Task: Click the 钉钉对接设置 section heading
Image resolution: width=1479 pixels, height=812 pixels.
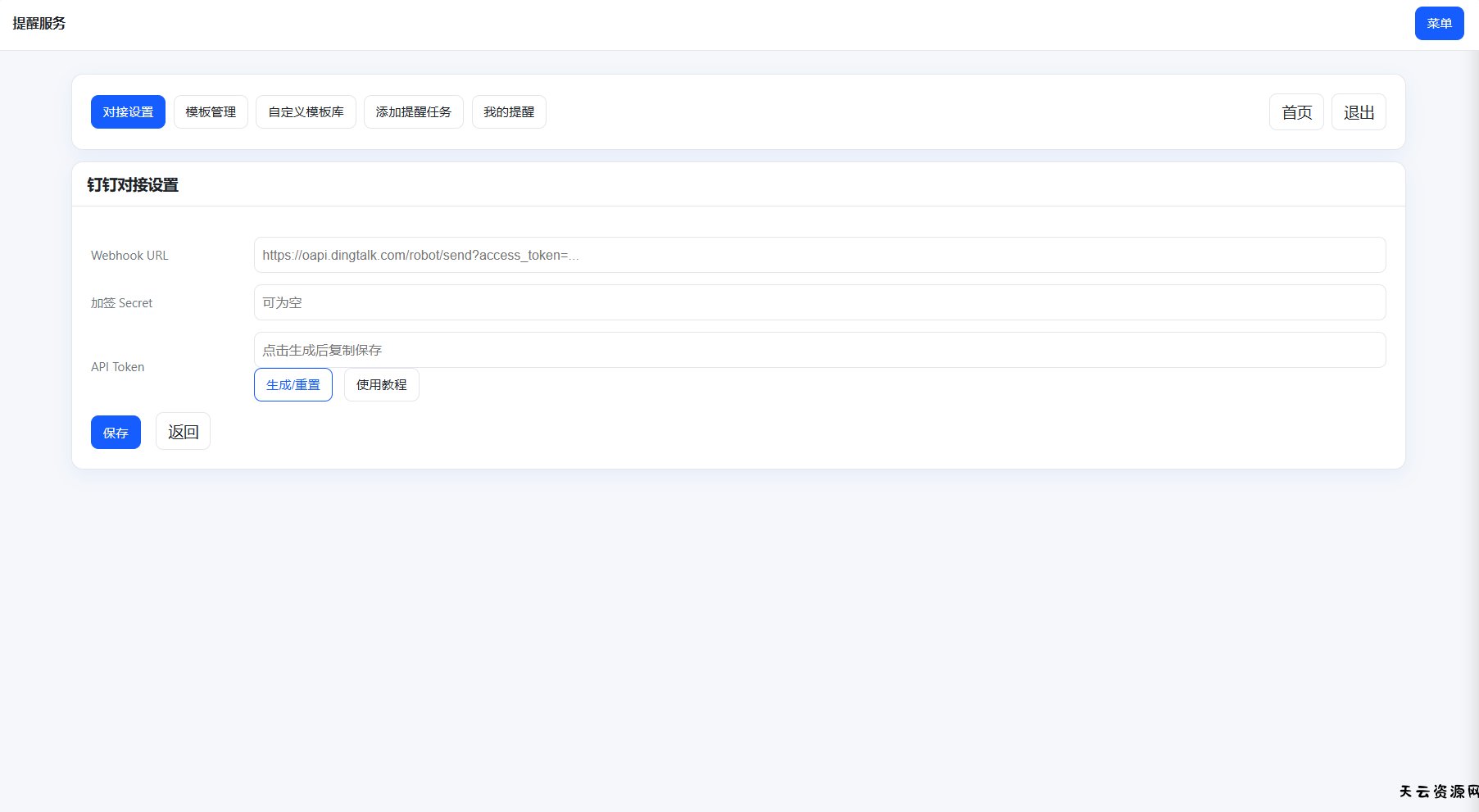Action: tap(133, 185)
